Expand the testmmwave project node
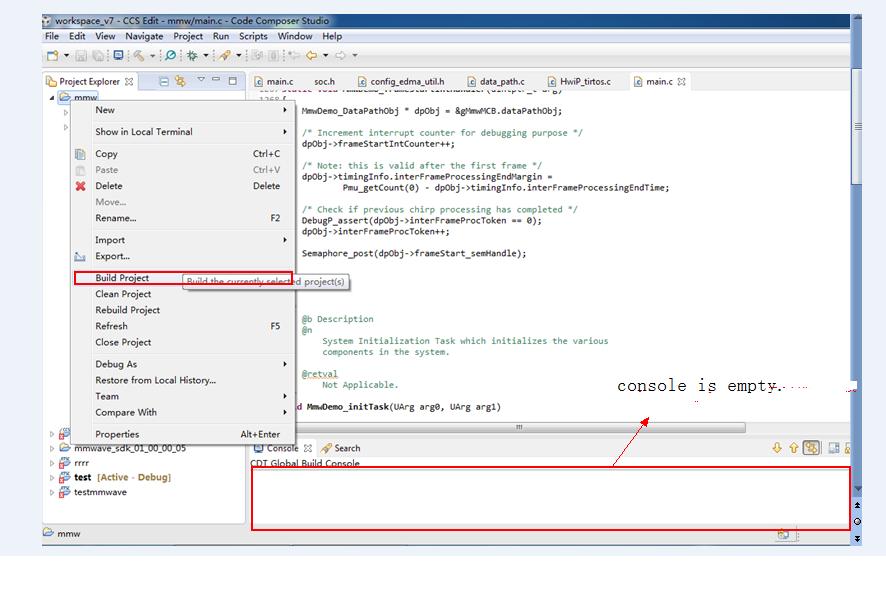The image size is (886, 614). click(x=52, y=493)
